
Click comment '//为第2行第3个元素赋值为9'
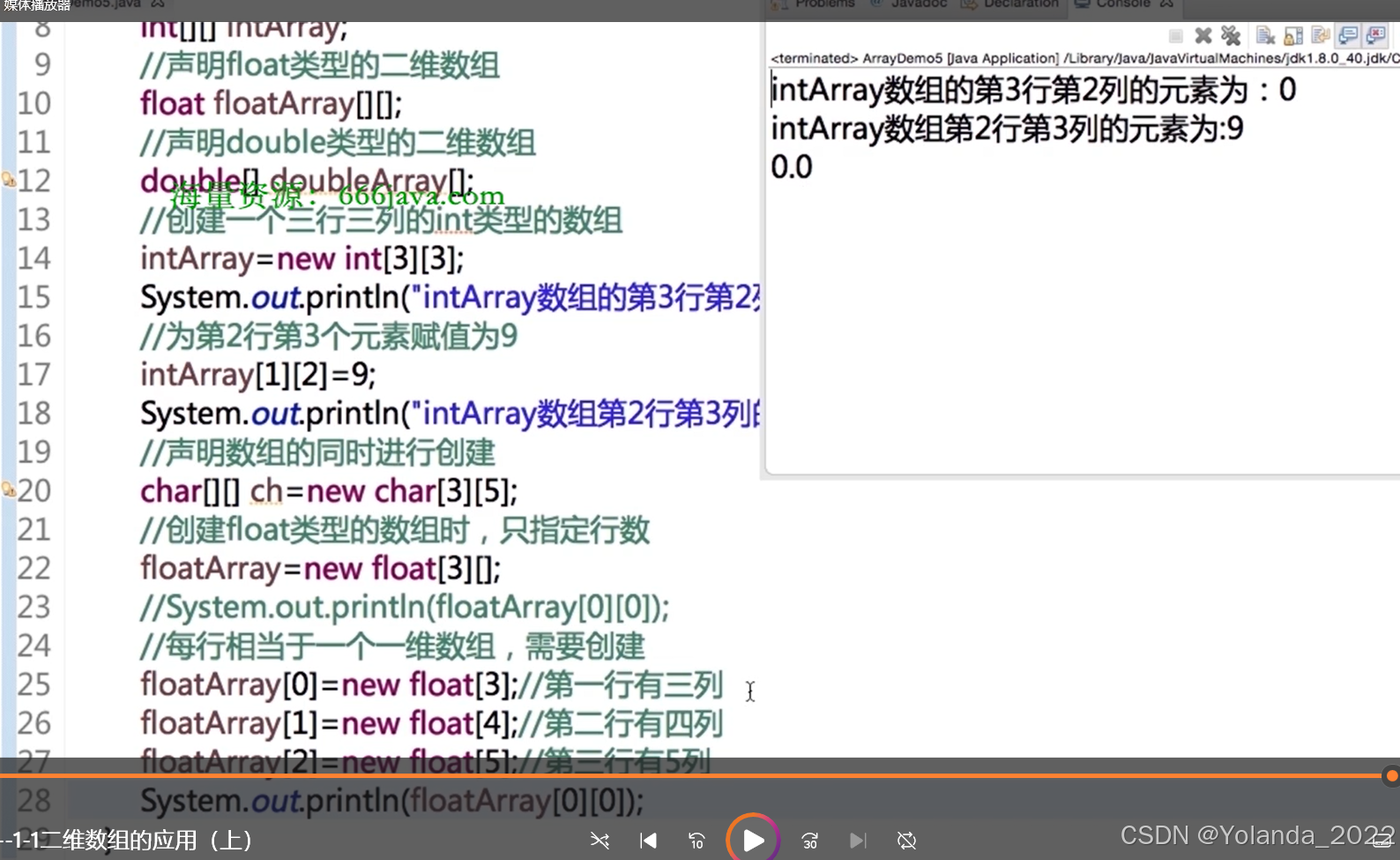coord(329,336)
